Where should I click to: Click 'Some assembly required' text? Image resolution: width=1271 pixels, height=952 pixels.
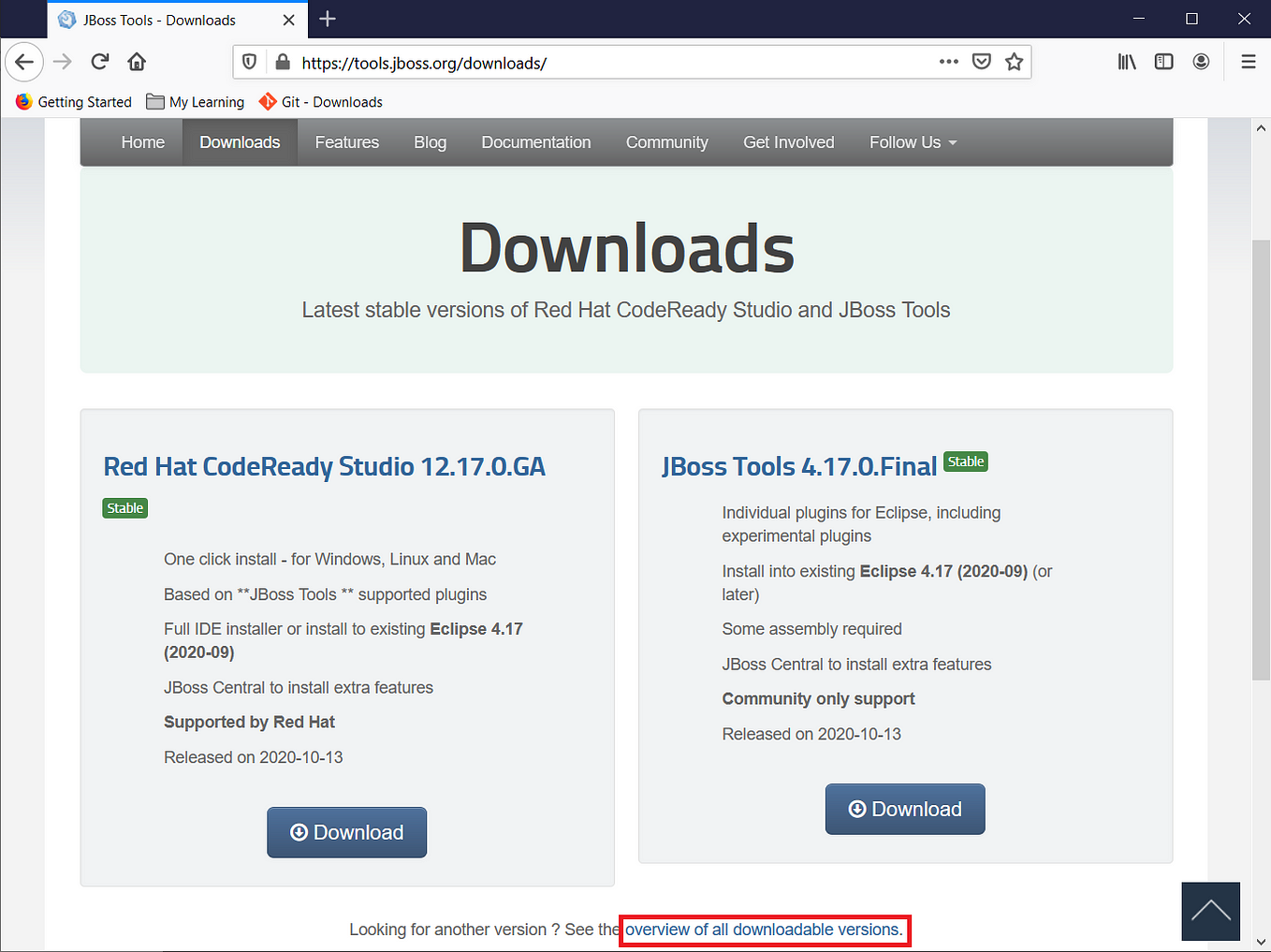point(811,629)
